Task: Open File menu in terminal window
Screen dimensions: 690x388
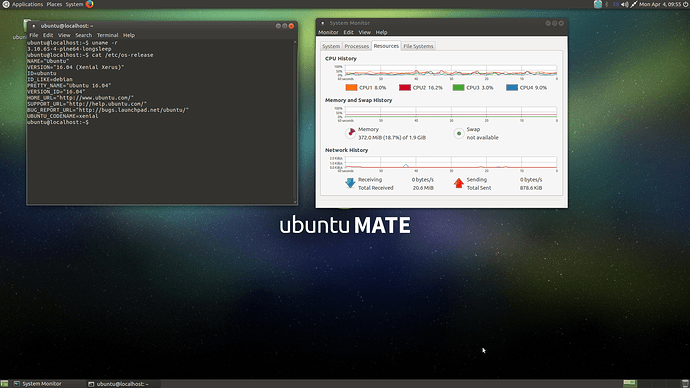Action: tap(33, 35)
